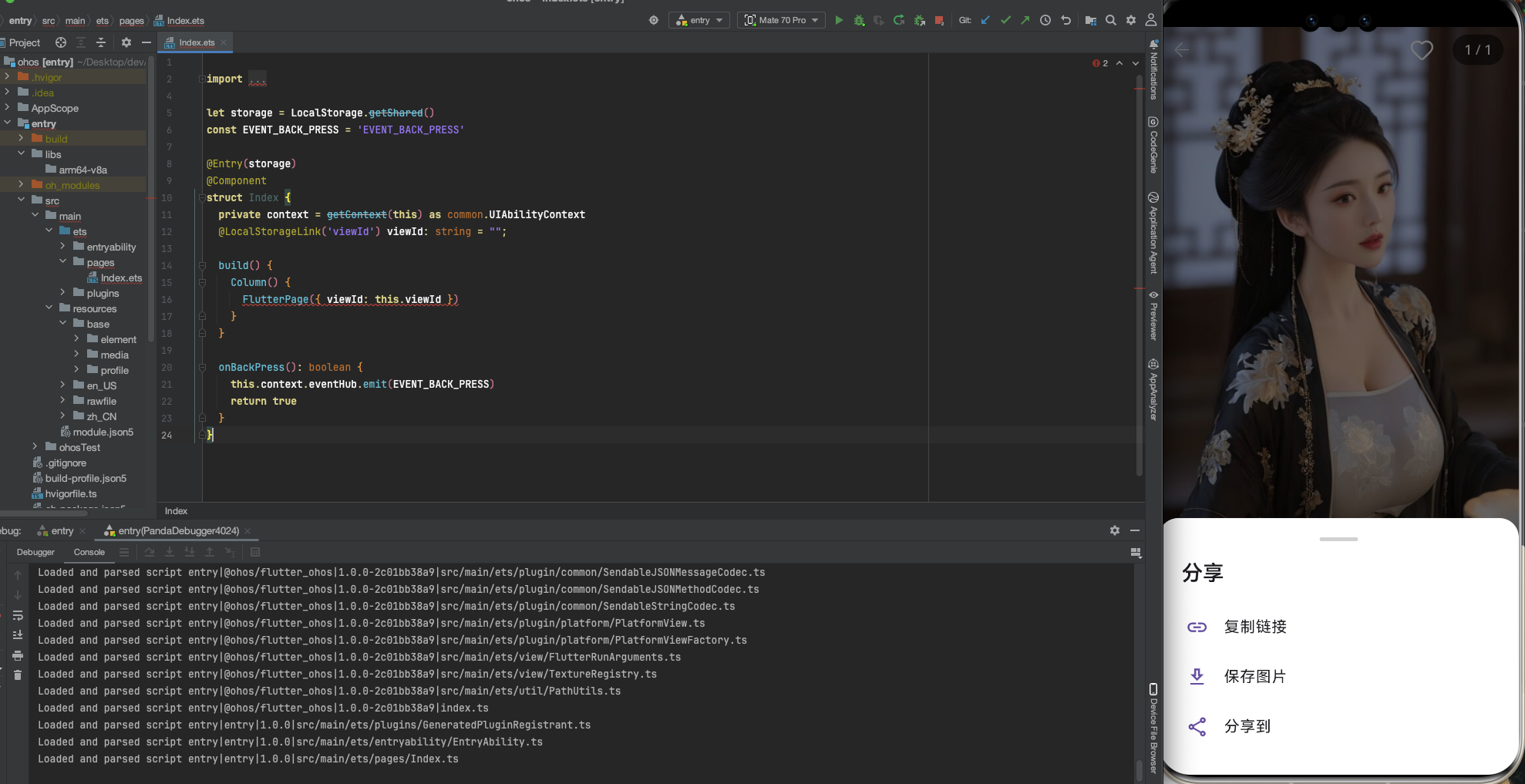Viewport: 1525px width, 784px height.
Task: Click the share sheet drag handle
Action: [1338, 539]
